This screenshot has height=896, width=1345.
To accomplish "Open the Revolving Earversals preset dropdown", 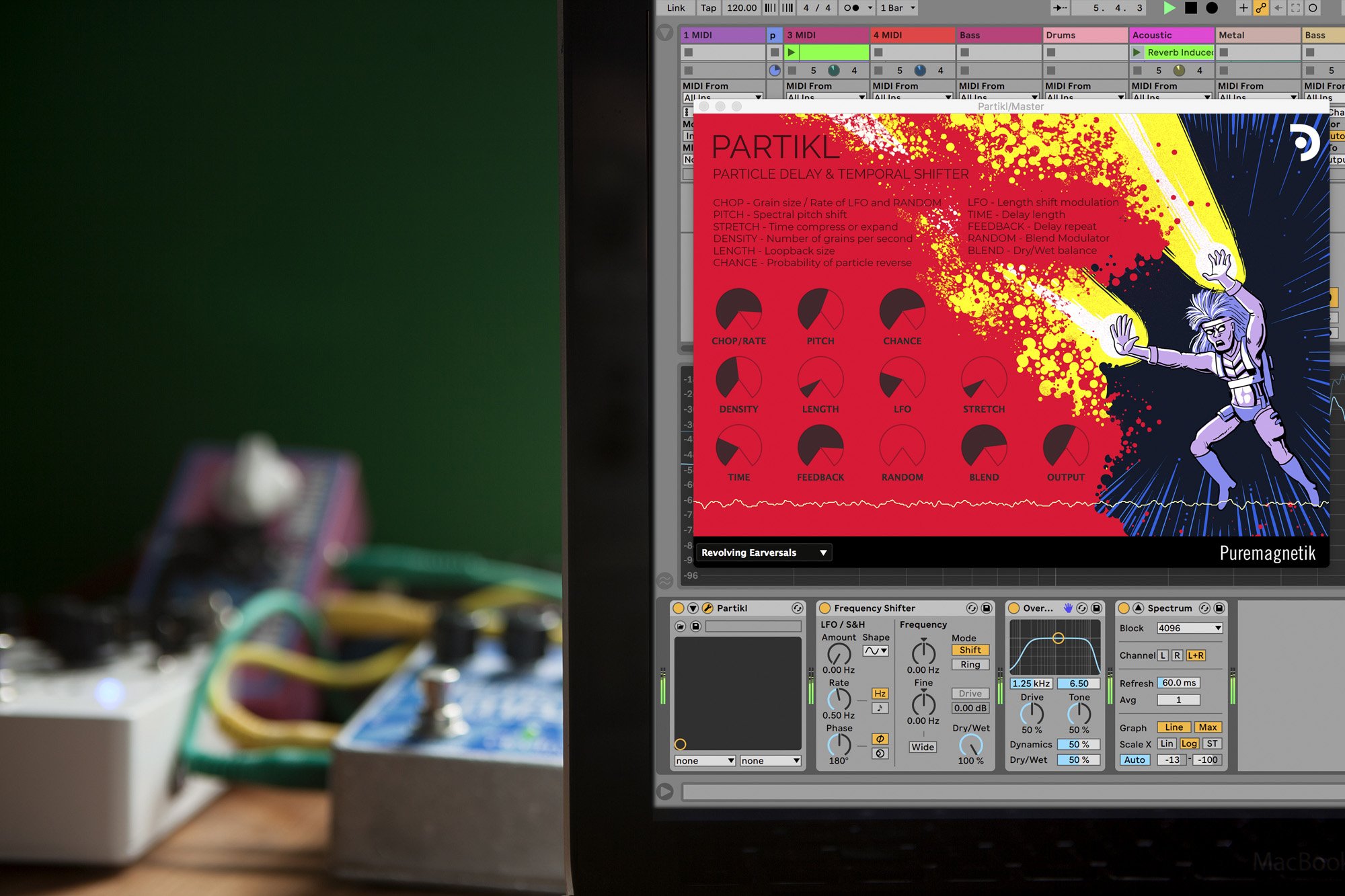I will (763, 553).
